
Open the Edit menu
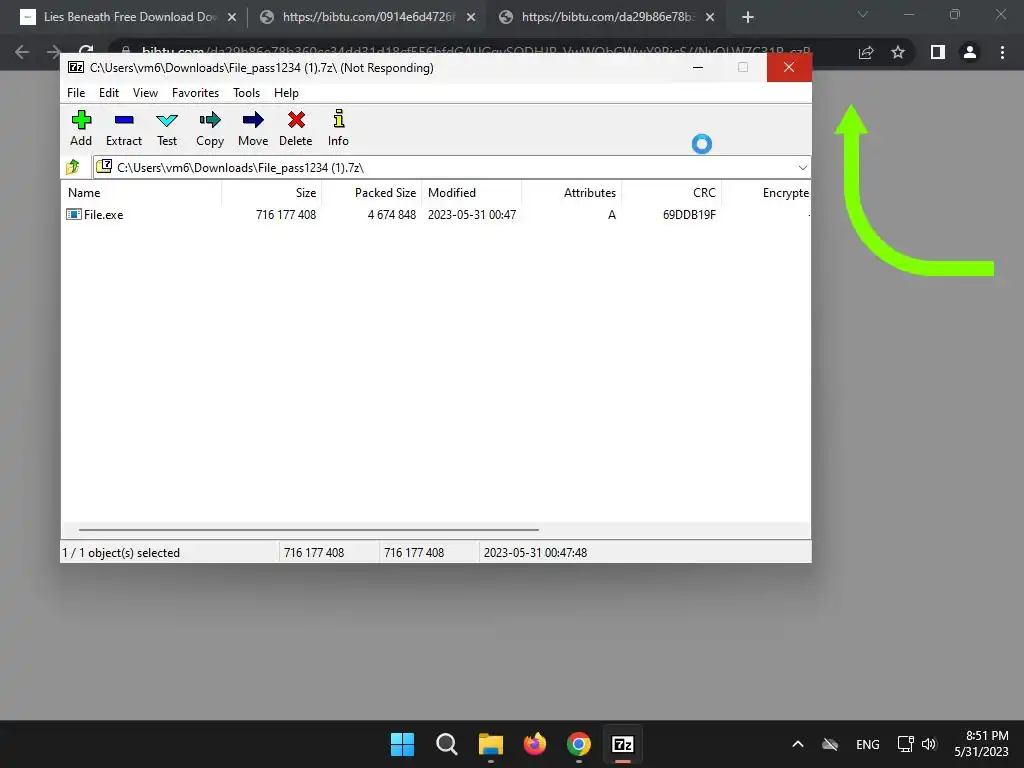point(108,93)
